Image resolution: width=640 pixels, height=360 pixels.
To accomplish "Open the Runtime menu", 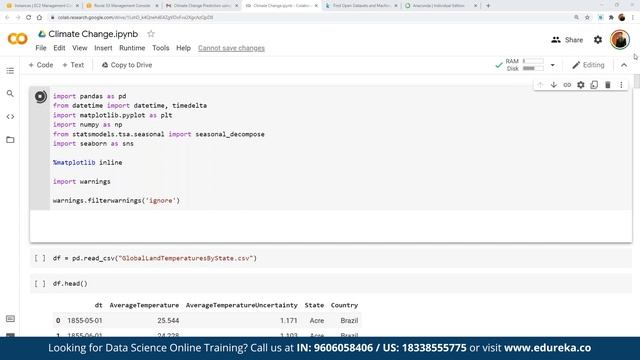I will [x=132, y=48].
